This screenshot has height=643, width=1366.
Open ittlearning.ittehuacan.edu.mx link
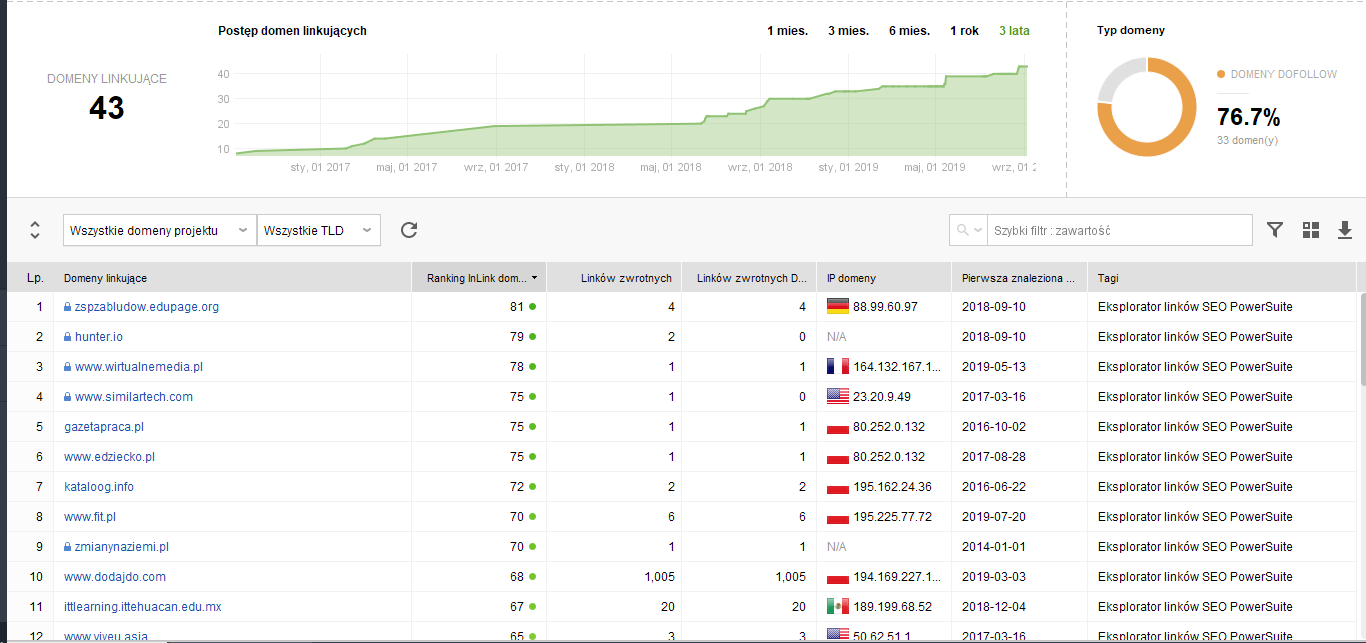143,607
